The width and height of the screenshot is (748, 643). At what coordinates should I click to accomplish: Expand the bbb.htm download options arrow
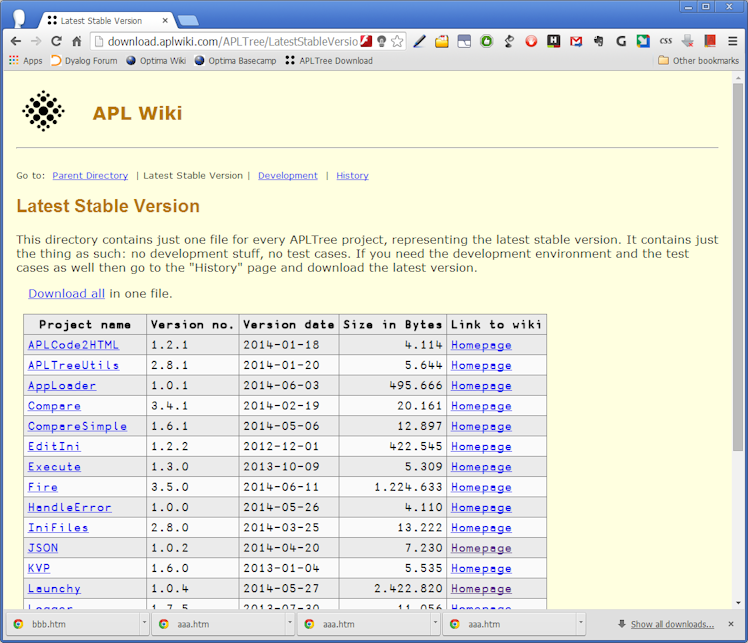144,622
